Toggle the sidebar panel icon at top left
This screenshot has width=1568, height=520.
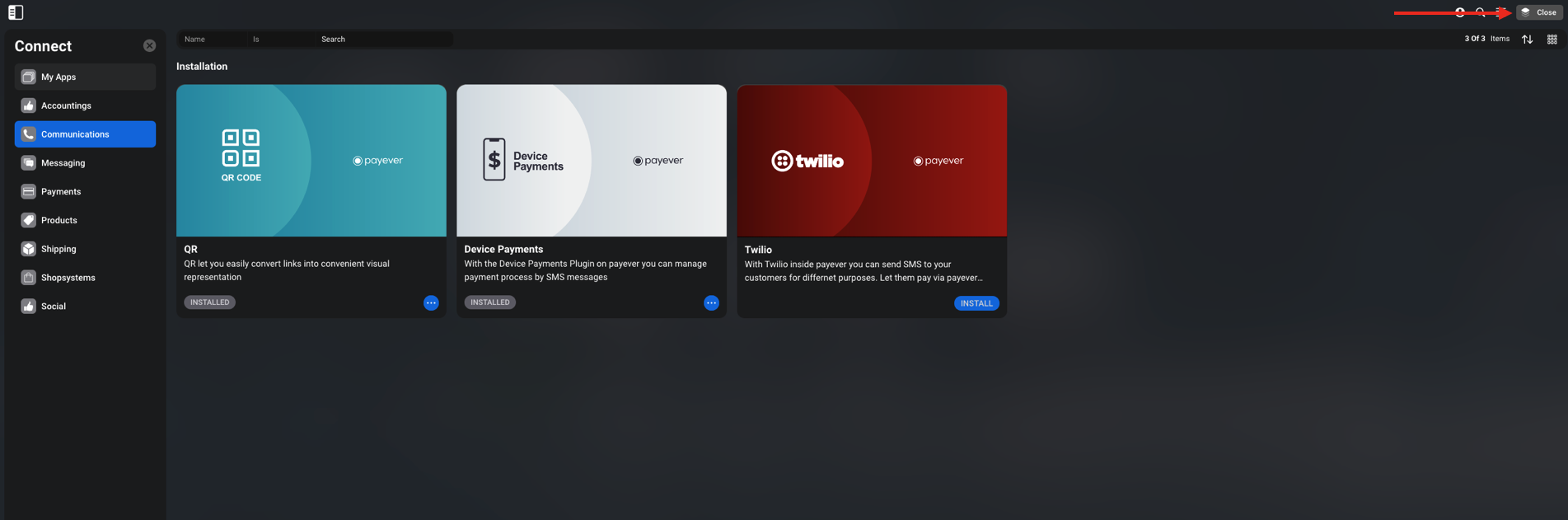[x=16, y=12]
